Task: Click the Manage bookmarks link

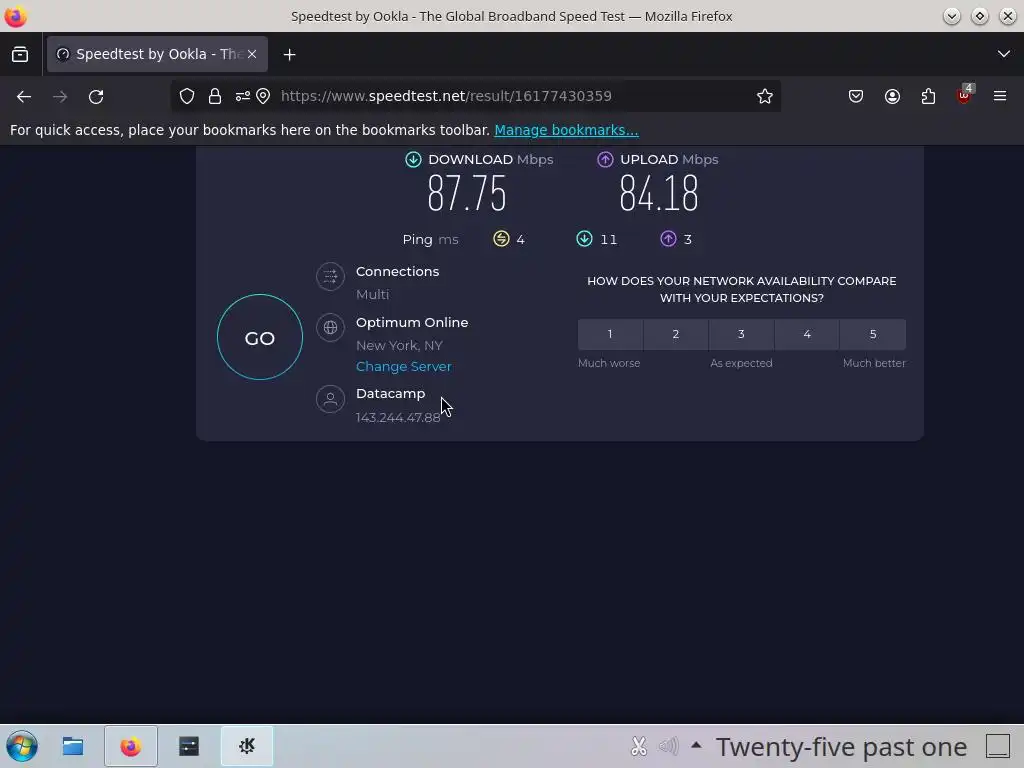Action: [x=566, y=130]
